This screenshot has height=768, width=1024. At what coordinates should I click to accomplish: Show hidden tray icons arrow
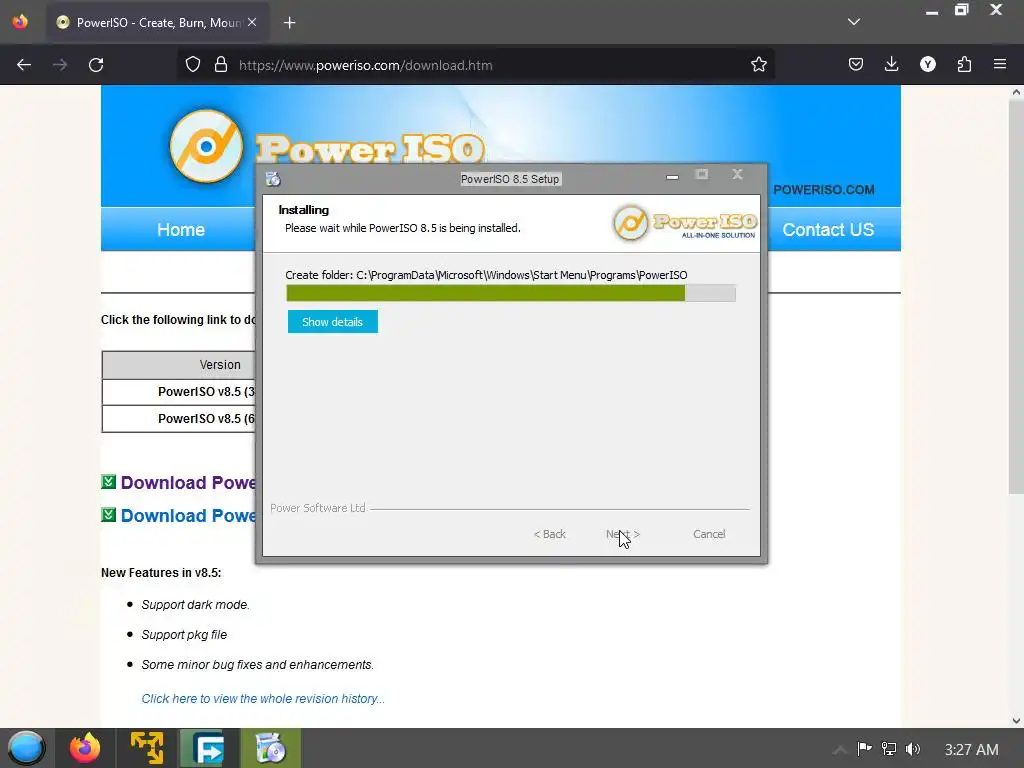[x=839, y=749]
